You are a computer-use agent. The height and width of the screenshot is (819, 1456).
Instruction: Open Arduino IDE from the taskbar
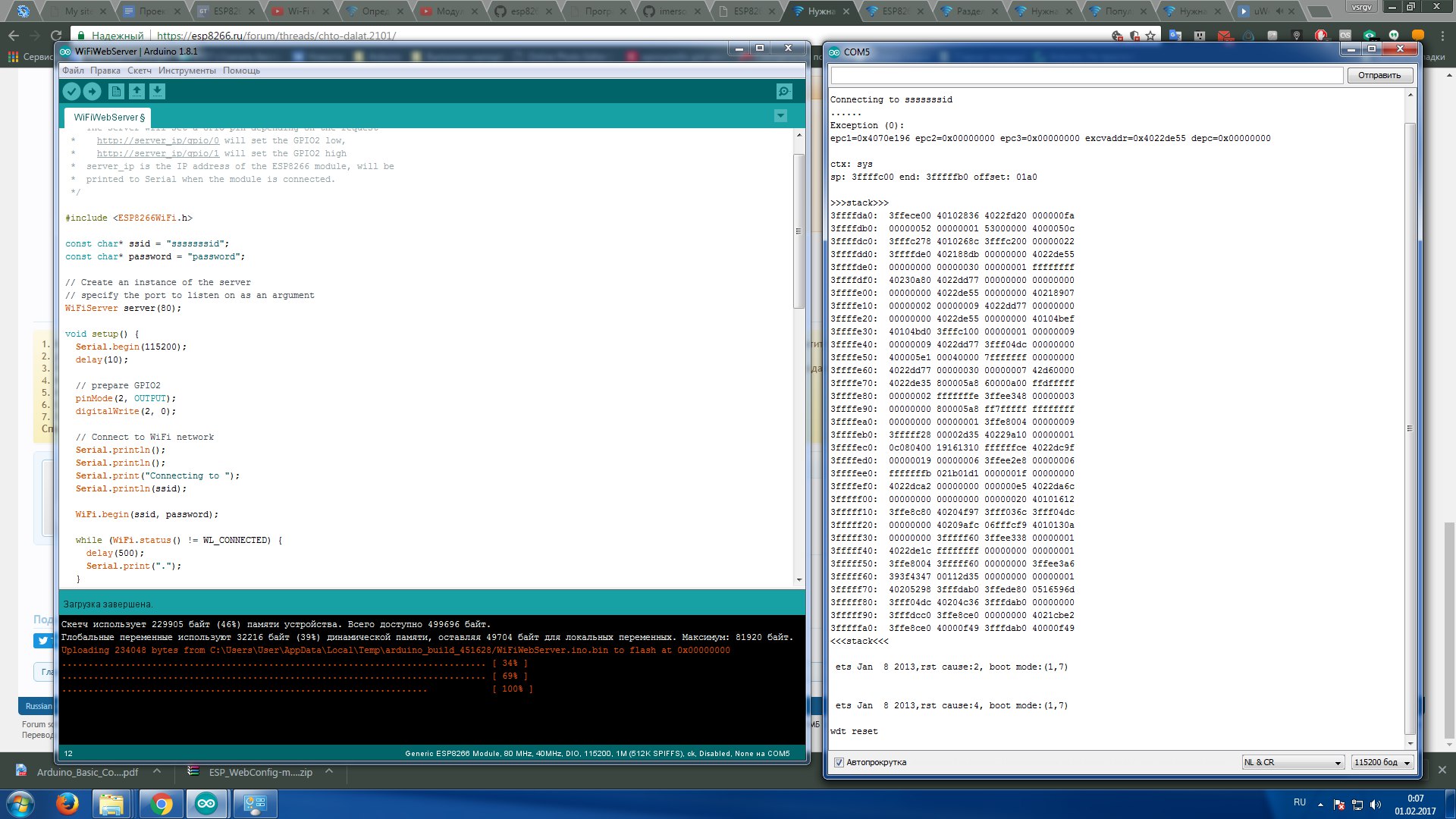tap(206, 804)
